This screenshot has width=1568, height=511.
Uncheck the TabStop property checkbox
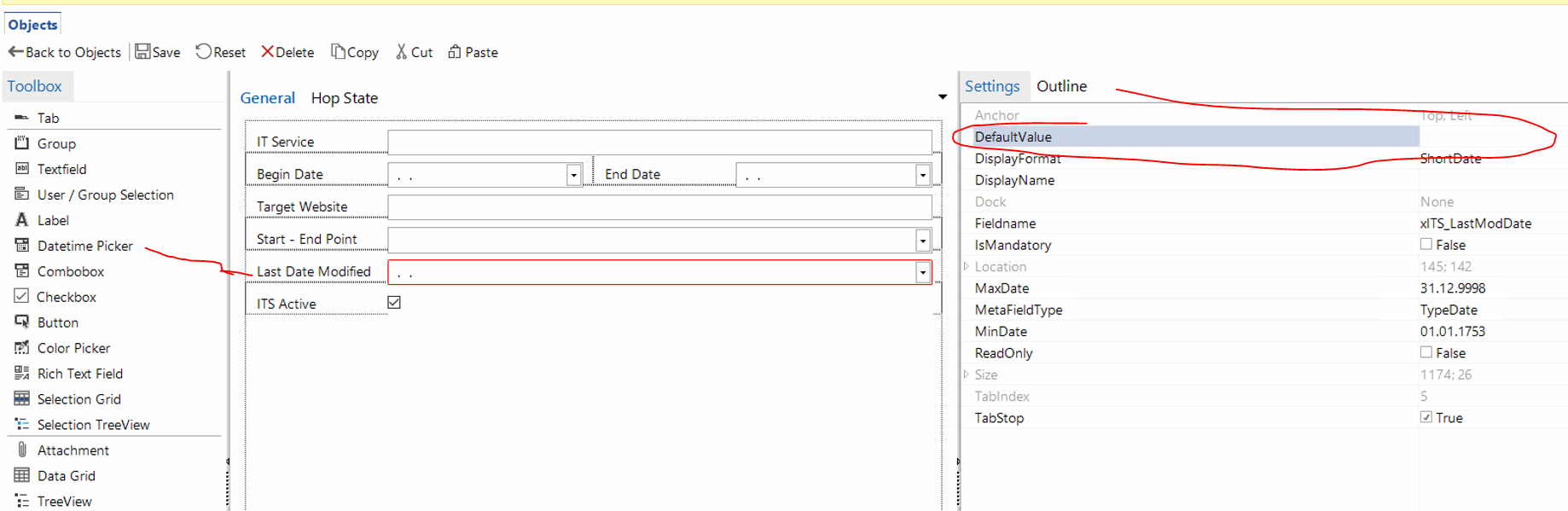(x=1426, y=417)
